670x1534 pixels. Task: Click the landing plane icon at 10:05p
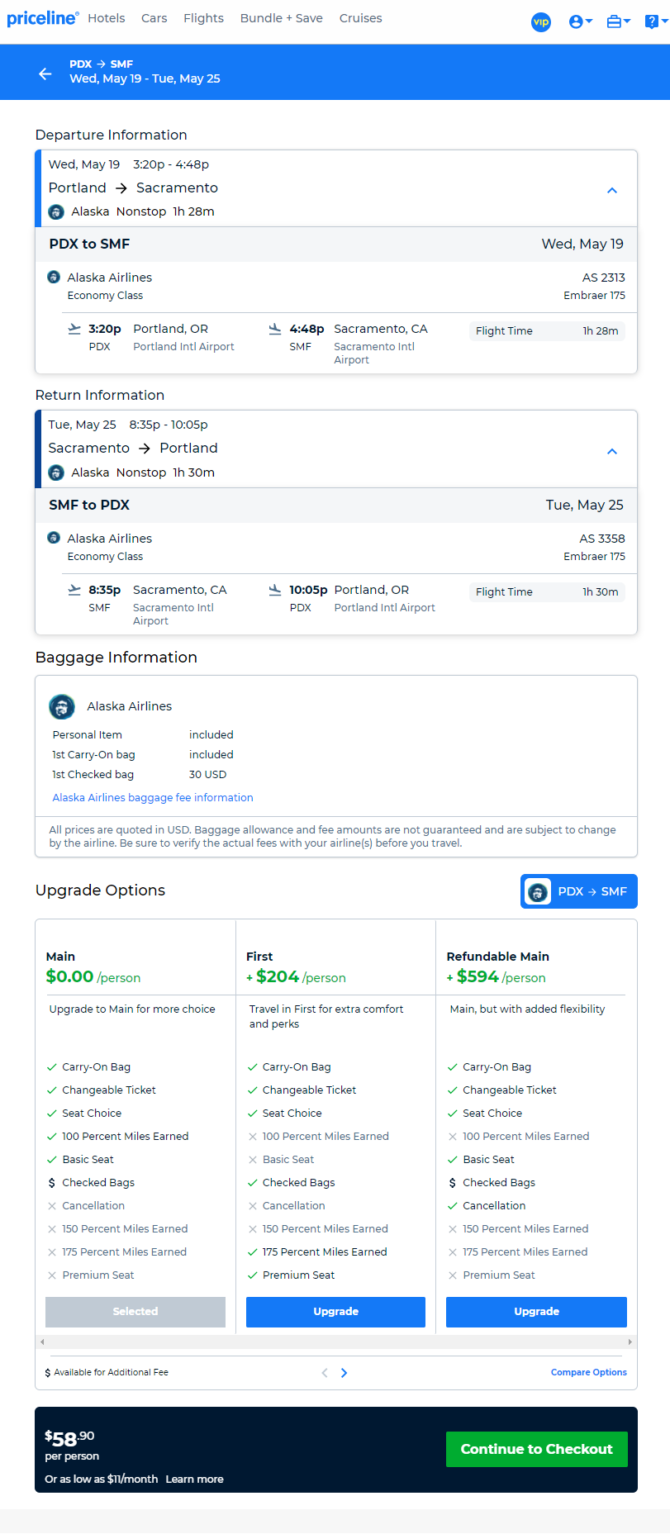click(x=275, y=590)
